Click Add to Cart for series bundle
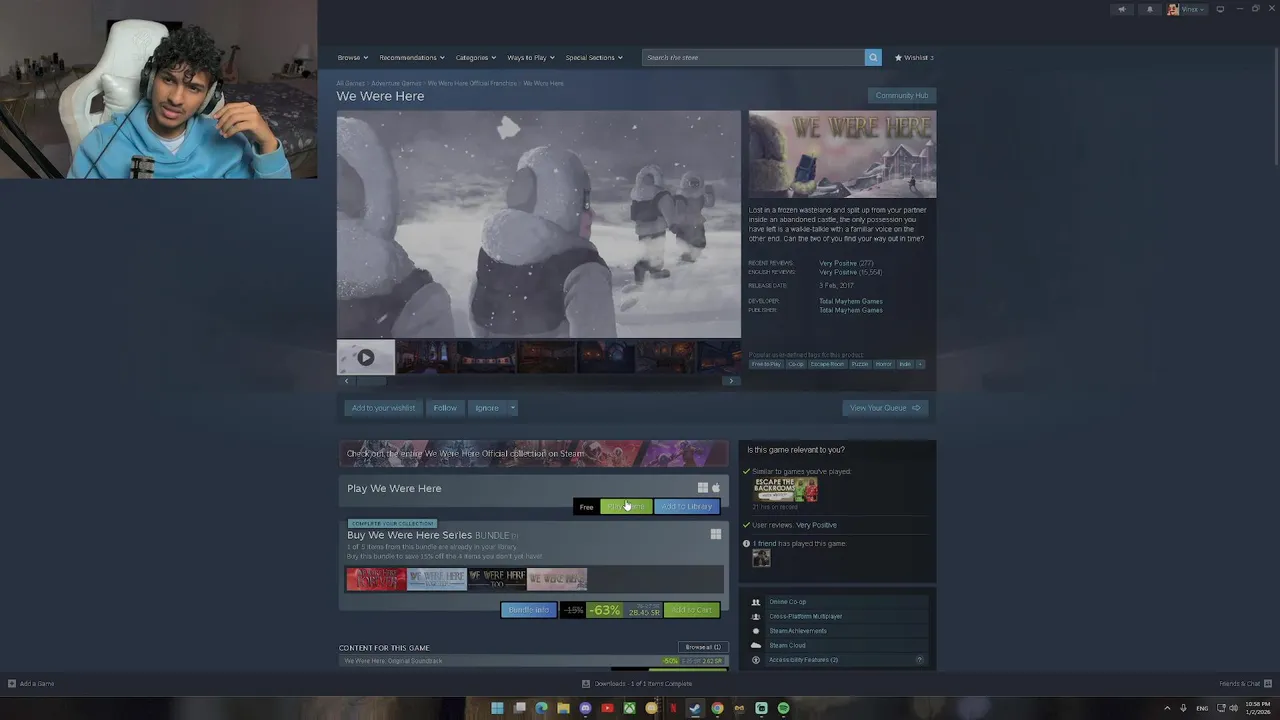The image size is (1280, 720). tap(691, 610)
